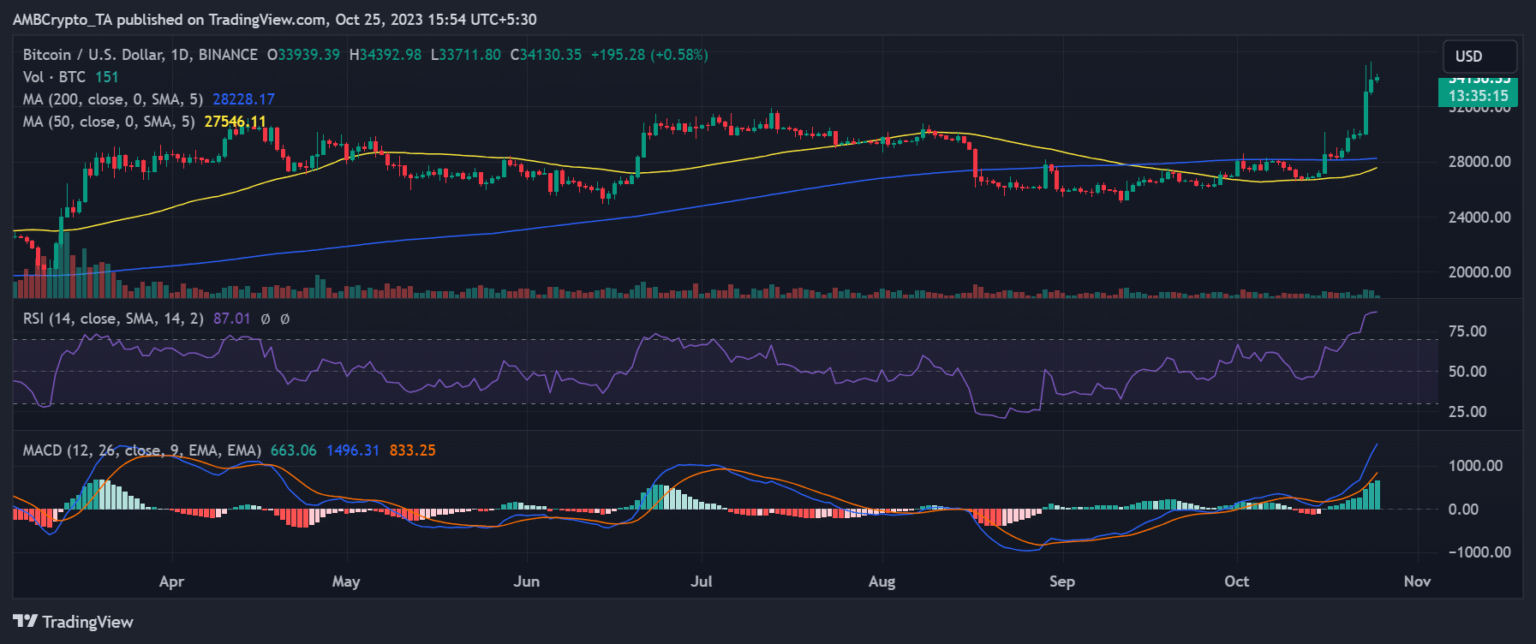This screenshot has width=1536, height=644.
Task: Click the first ø symbol beside RSI value
Action: (x=265, y=319)
